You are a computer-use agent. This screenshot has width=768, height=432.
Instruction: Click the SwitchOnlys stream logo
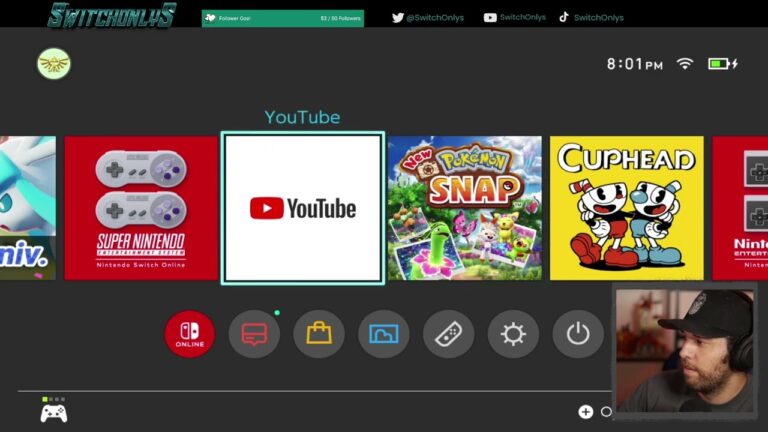[112, 15]
